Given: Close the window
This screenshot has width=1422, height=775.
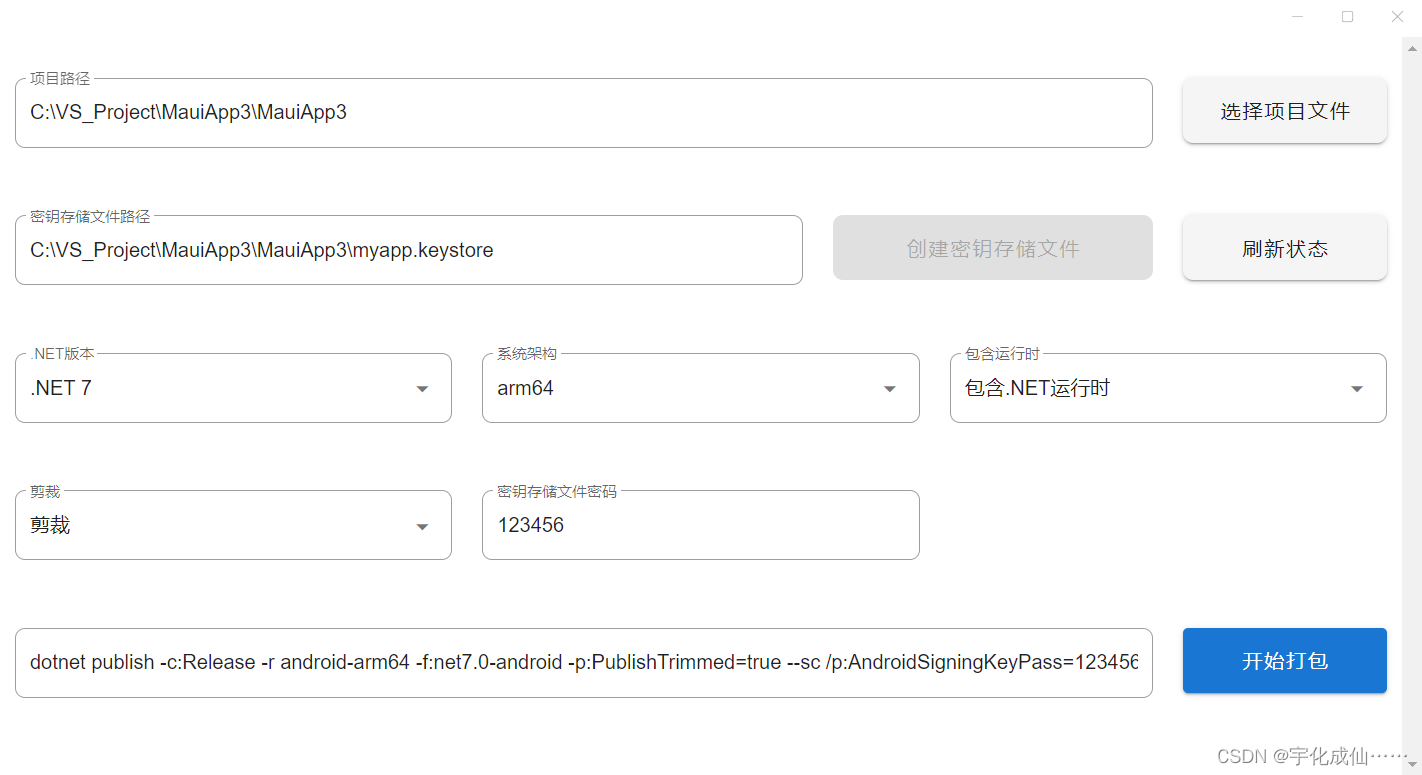Looking at the screenshot, I should pos(1397,16).
